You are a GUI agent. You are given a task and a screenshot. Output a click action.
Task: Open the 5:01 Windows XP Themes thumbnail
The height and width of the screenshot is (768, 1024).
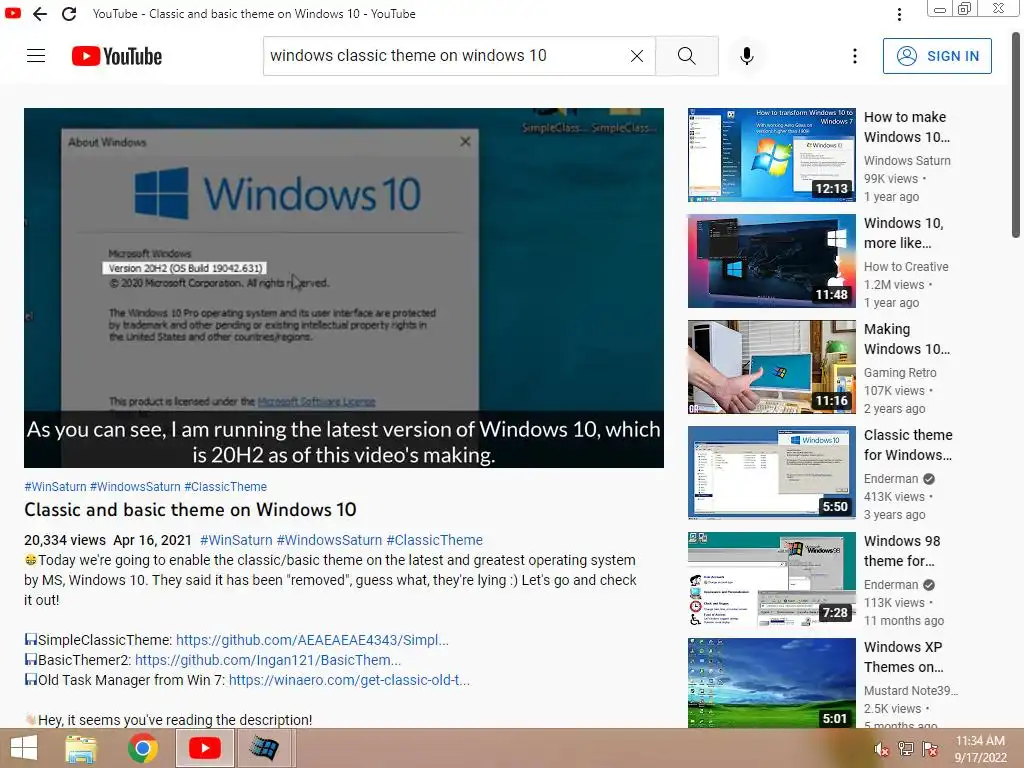tap(771, 683)
